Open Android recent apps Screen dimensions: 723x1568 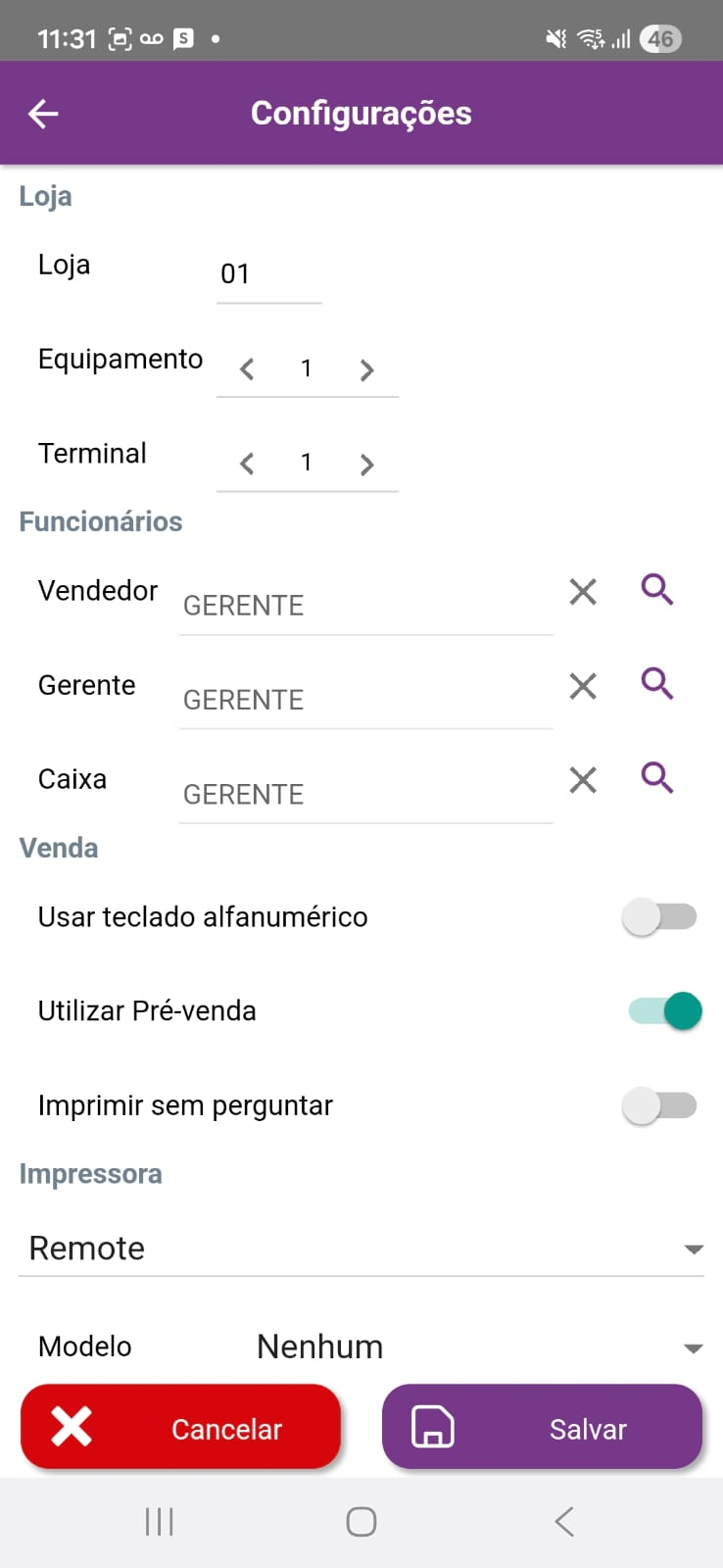[x=159, y=1522]
